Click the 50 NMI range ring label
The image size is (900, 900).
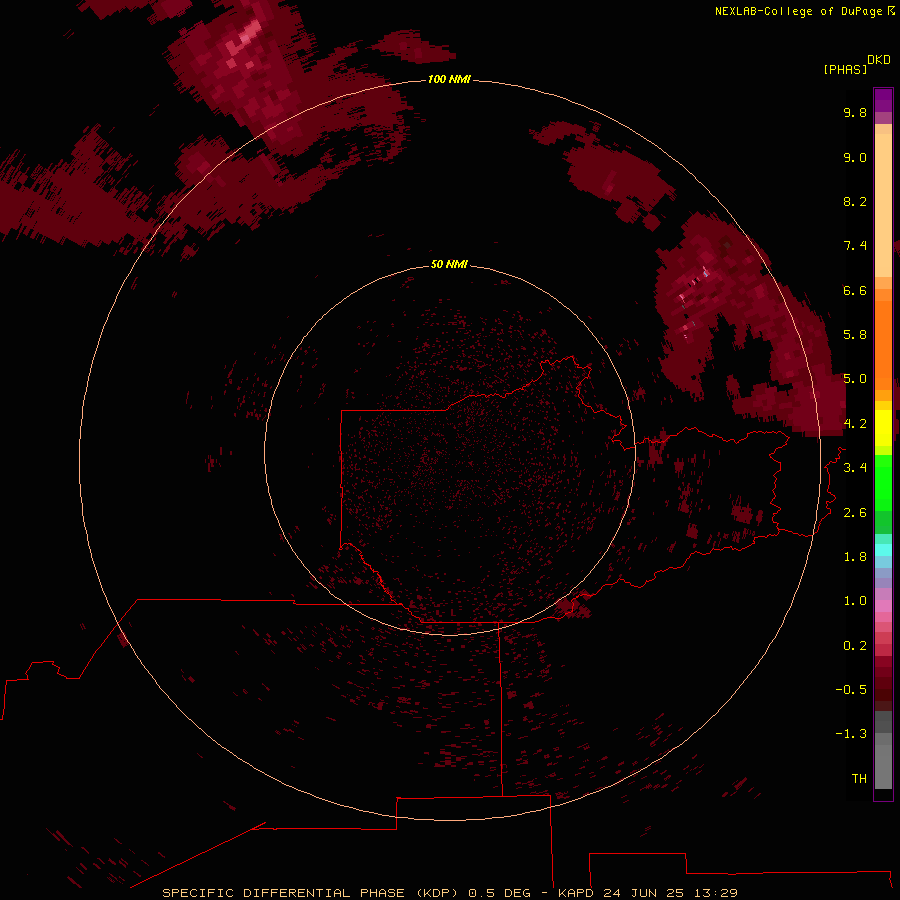[449, 264]
